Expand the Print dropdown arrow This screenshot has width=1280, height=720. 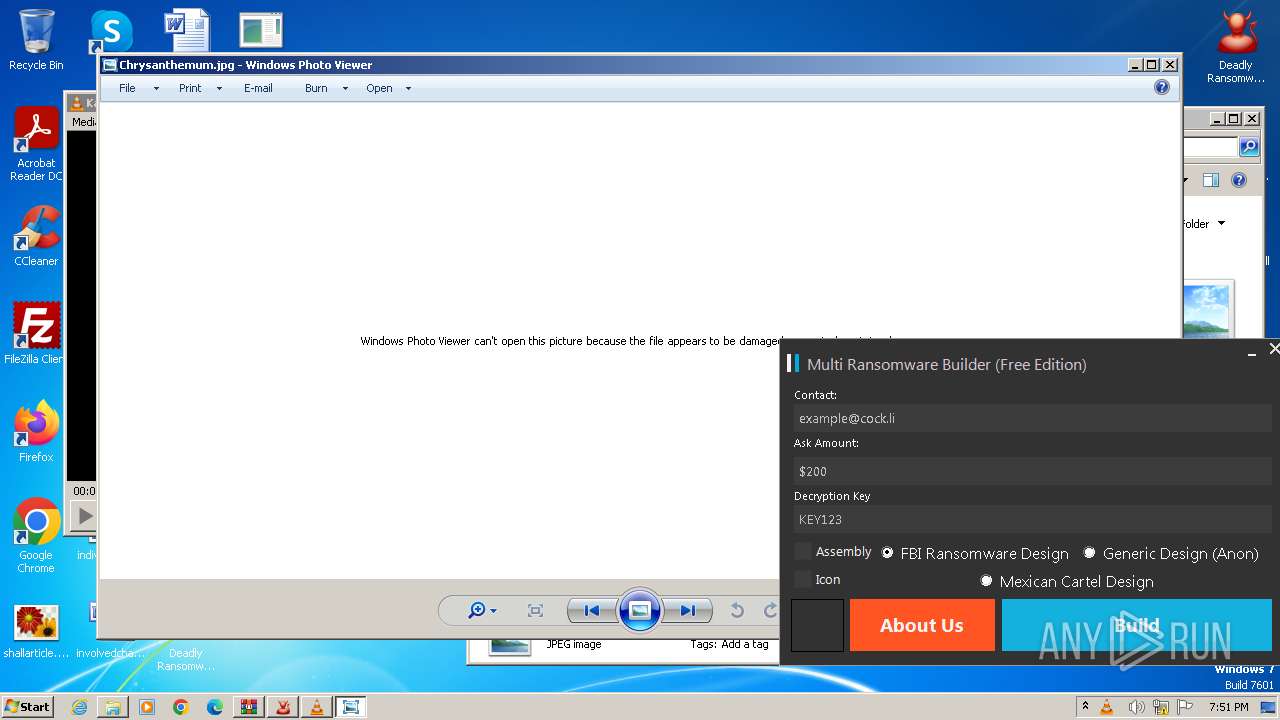pos(219,88)
